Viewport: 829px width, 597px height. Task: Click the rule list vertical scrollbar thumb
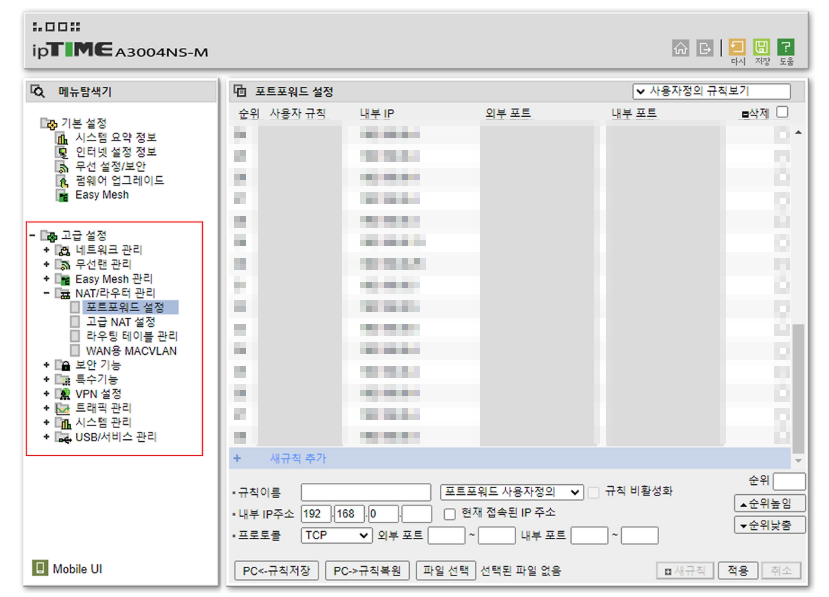798,388
